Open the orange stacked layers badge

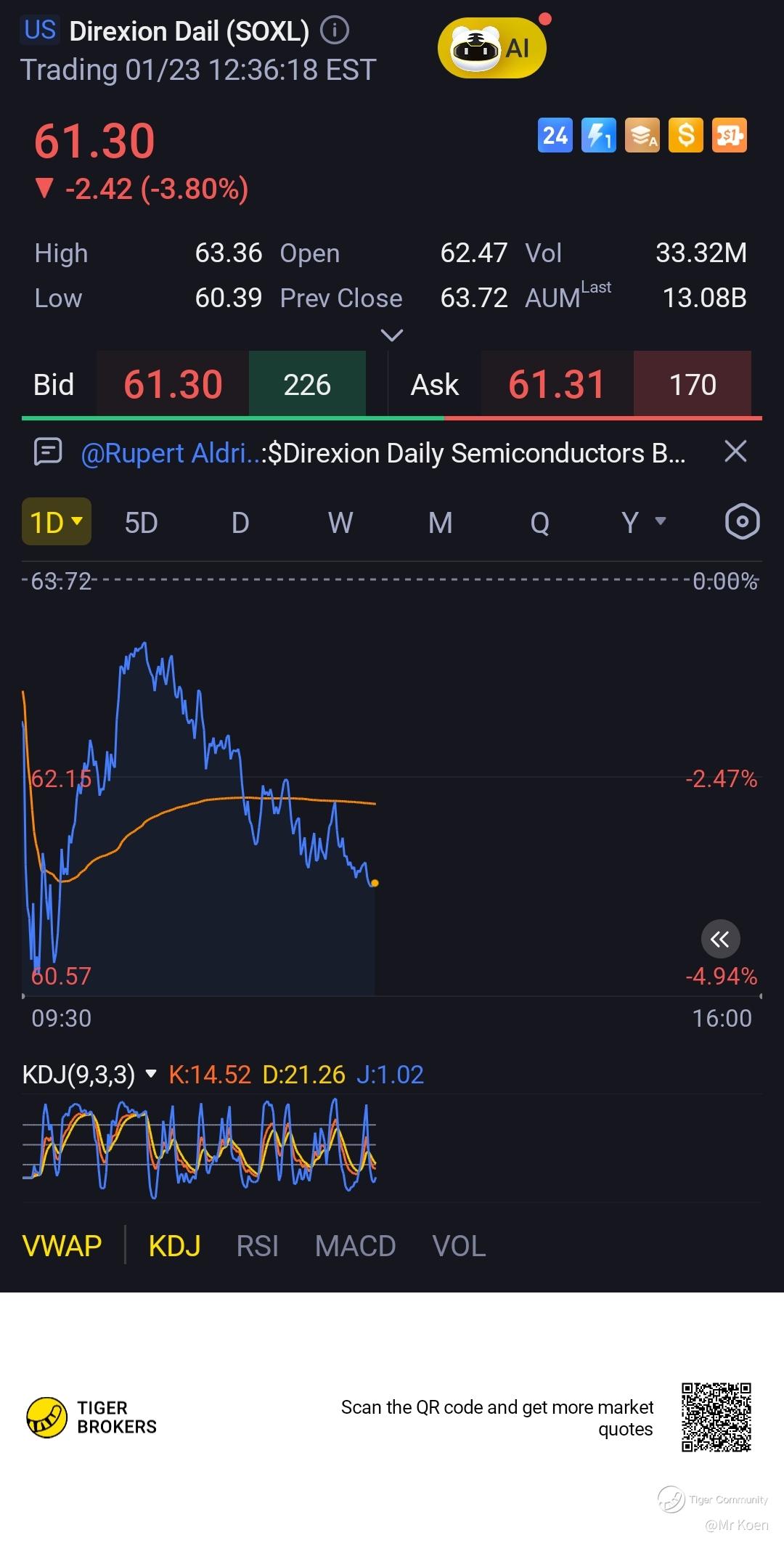point(642,135)
